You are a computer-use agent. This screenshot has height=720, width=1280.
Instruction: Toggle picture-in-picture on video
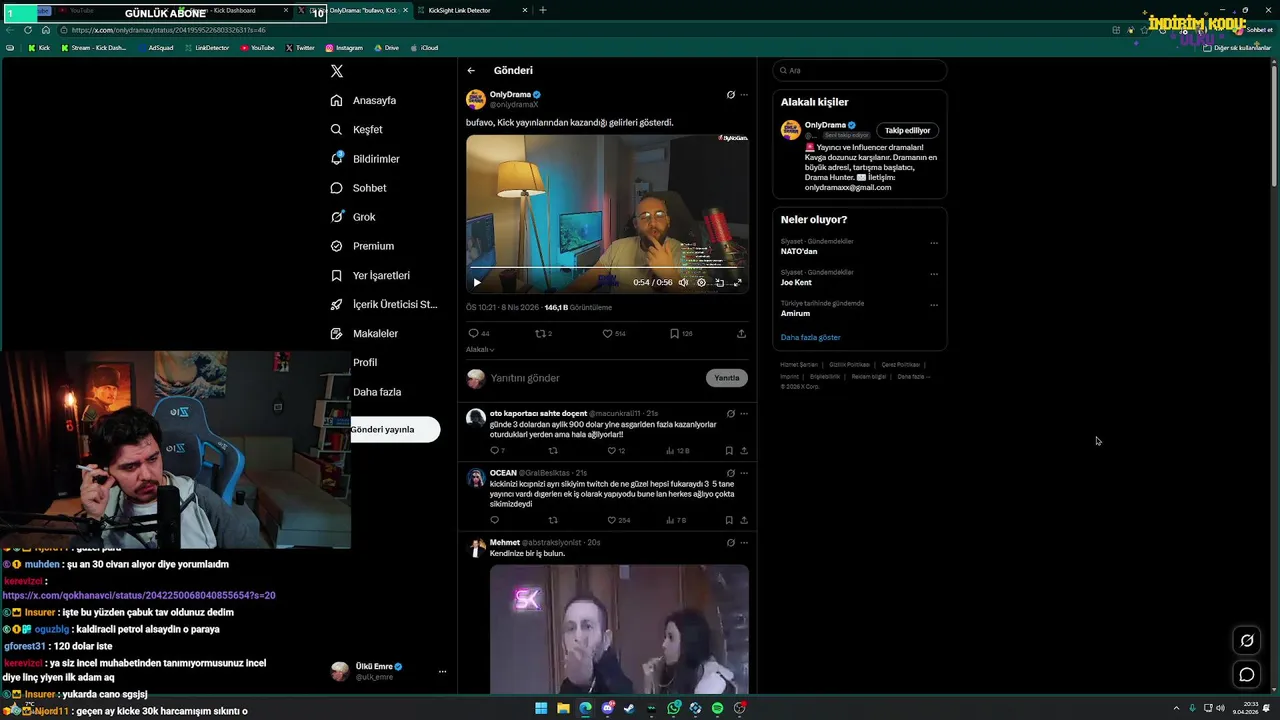click(719, 282)
